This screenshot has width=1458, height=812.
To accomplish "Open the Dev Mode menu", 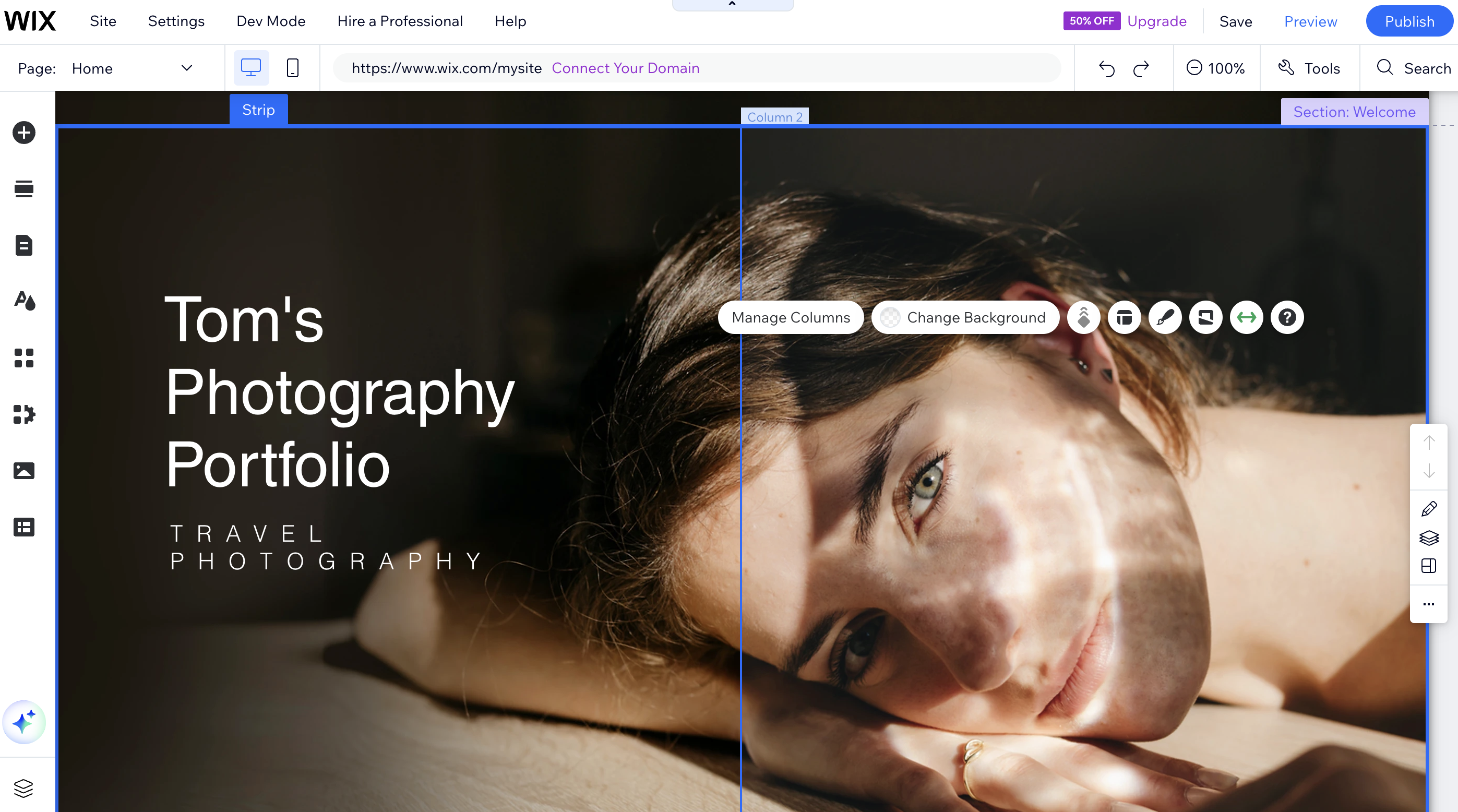I will [270, 21].
